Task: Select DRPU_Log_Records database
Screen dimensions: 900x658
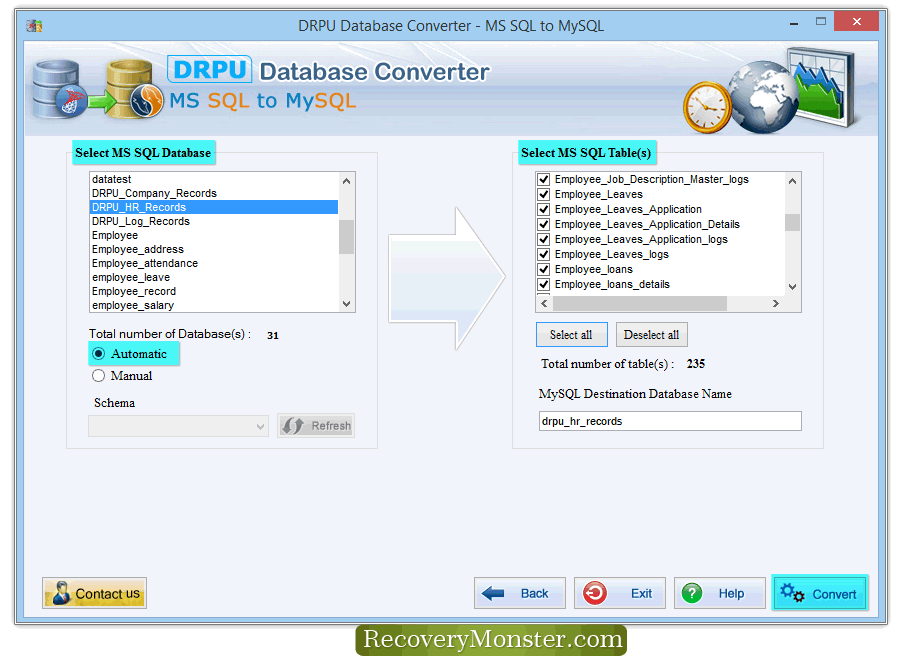Action: pyautogui.click(x=214, y=221)
